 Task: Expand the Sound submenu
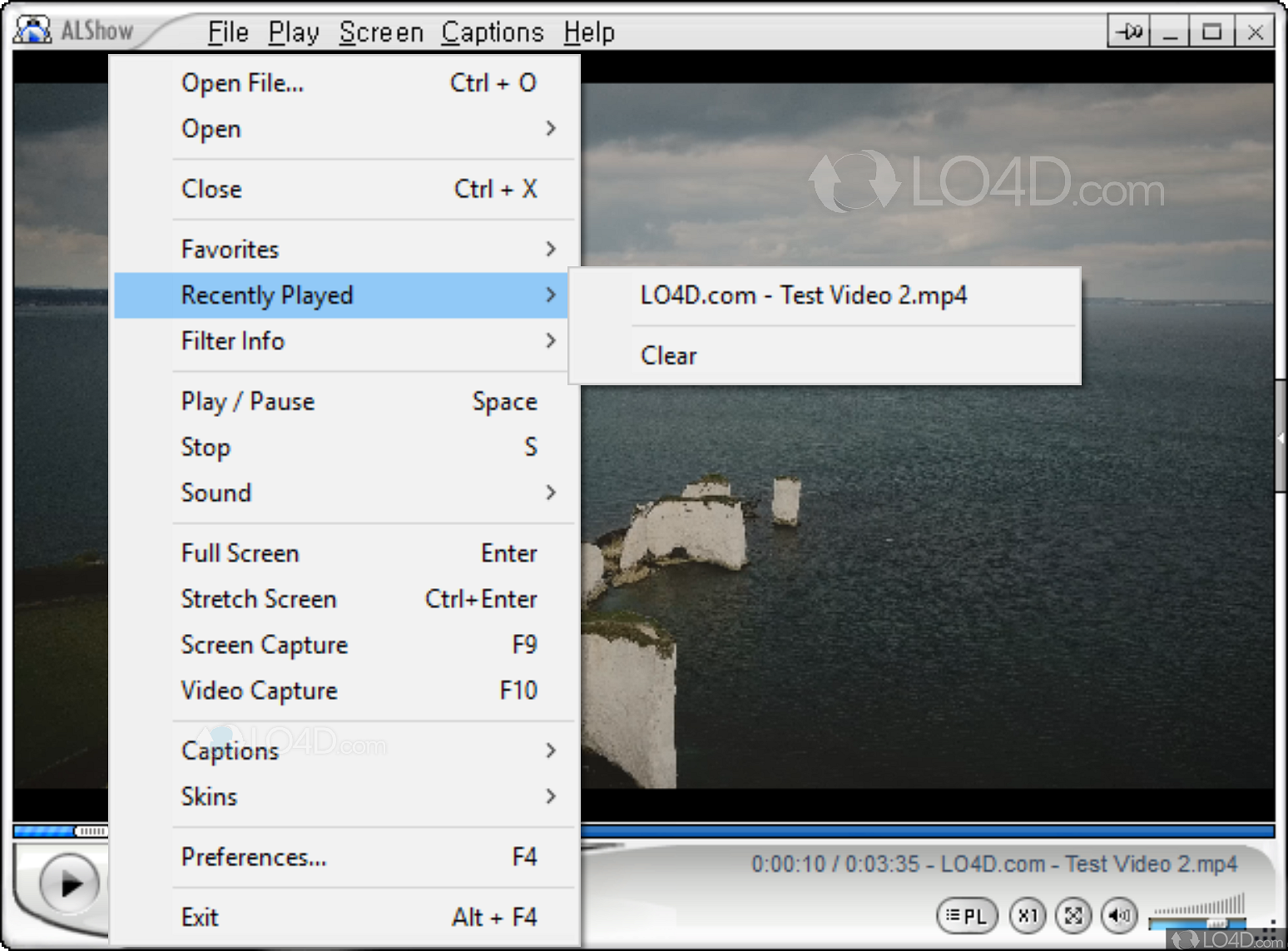coord(344,493)
